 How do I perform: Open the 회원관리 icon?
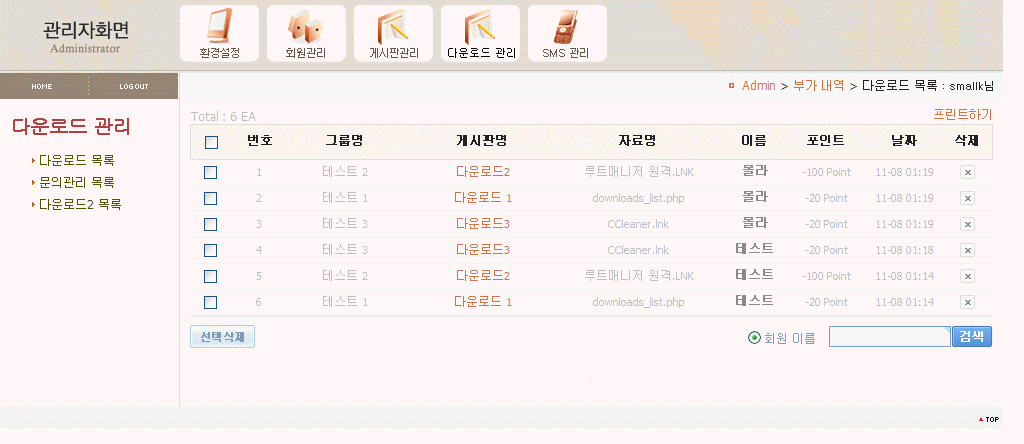tap(306, 33)
